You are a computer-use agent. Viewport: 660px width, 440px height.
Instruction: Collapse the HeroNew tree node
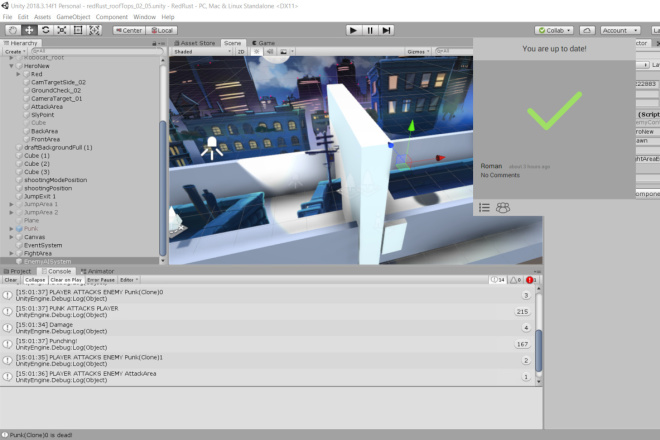(11, 66)
